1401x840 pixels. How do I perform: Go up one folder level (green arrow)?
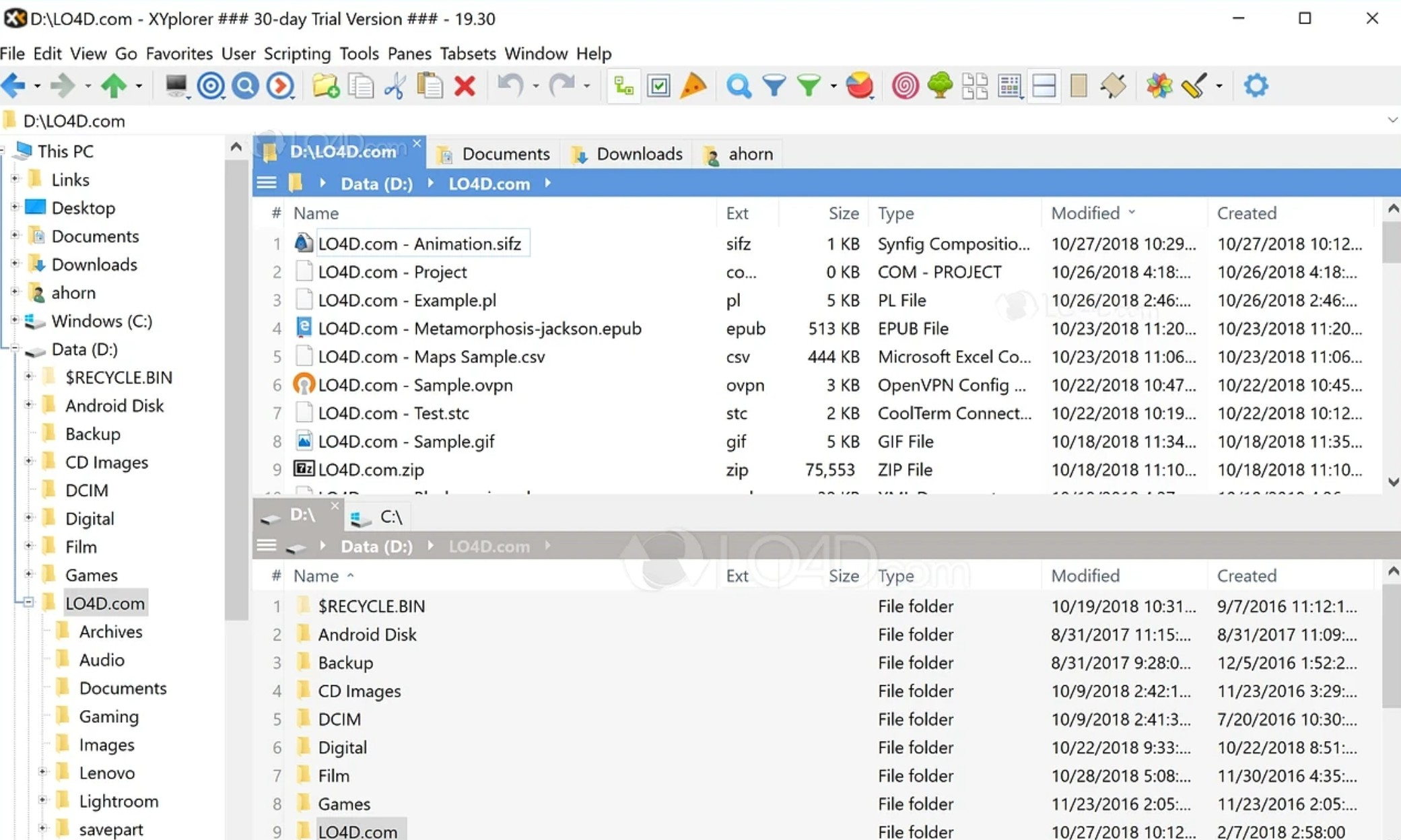[114, 85]
